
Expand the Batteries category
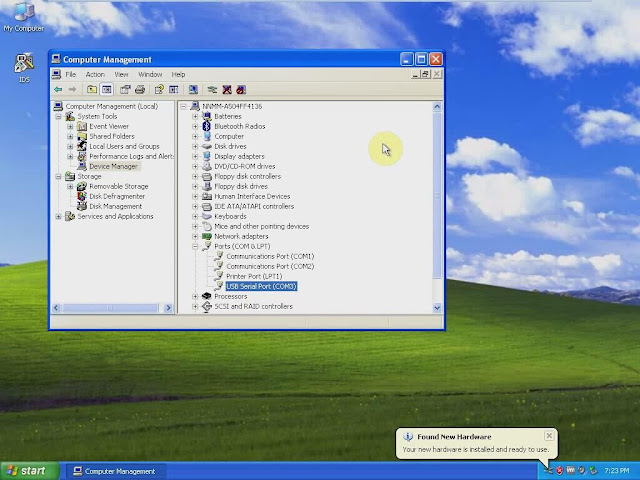(x=195, y=116)
